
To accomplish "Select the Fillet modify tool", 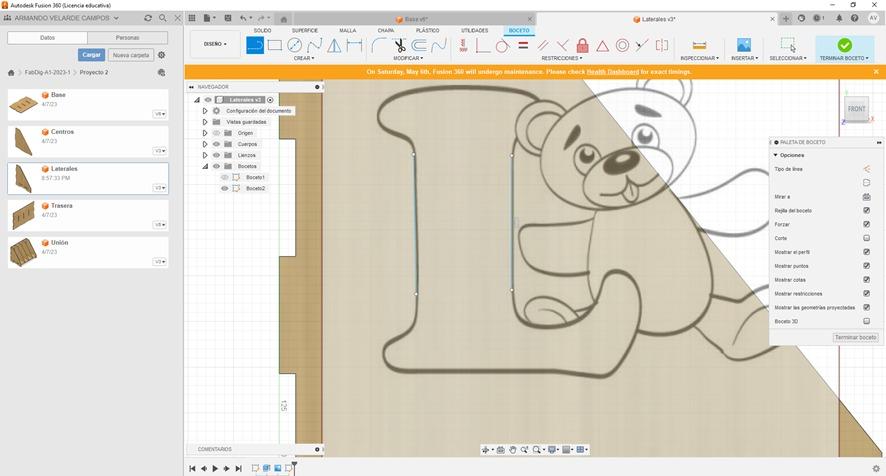I will point(379,45).
